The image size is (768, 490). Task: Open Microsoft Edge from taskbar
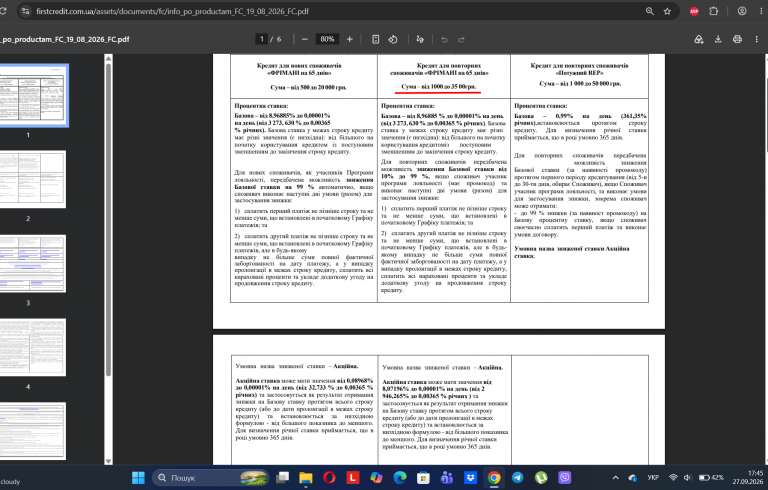[x=400, y=477]
